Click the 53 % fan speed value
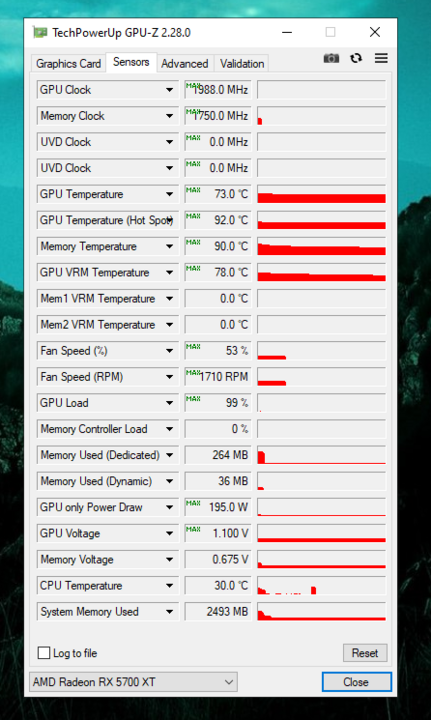 [218, 351]
